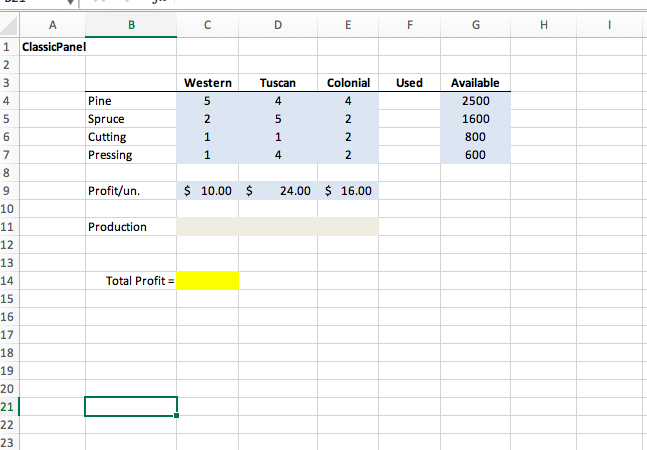The width and height of the screenshot is (647, 450).
Task: Click the ClassicPanel title cell
Action: [x=52, y=47]
